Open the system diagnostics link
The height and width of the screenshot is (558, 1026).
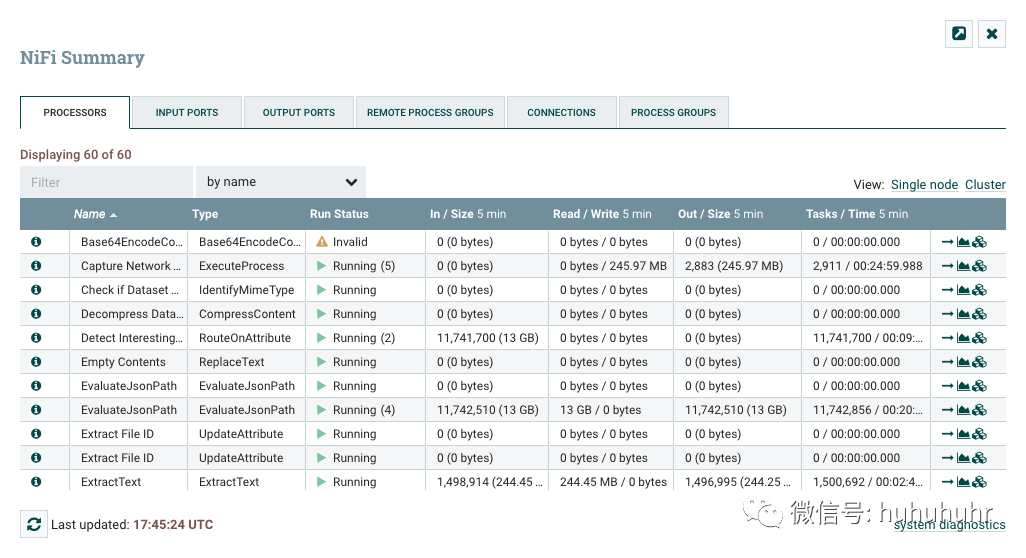(x=949, y=525)
